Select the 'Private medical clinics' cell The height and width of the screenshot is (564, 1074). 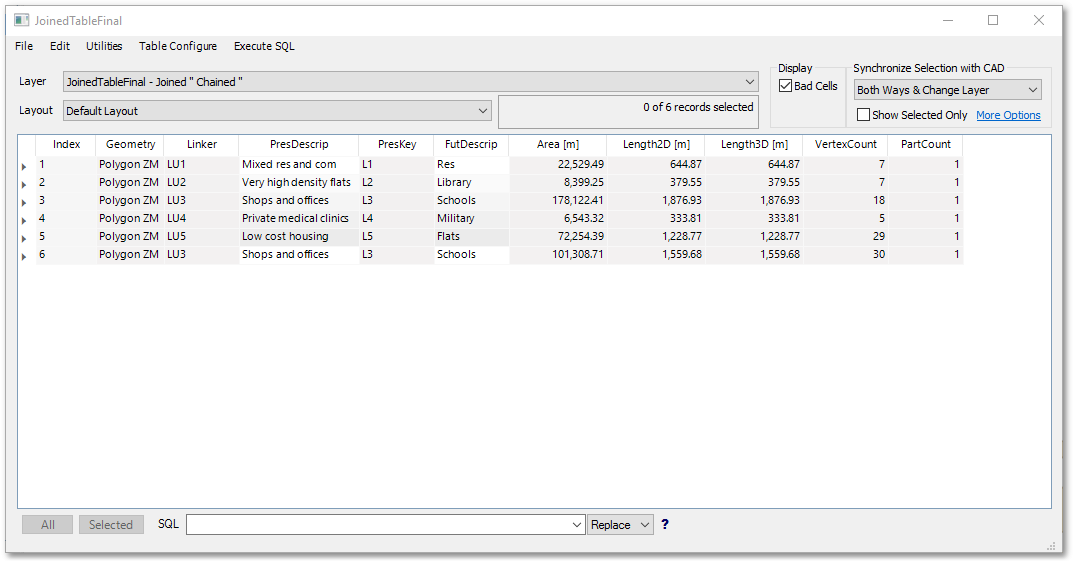point(299,218)
